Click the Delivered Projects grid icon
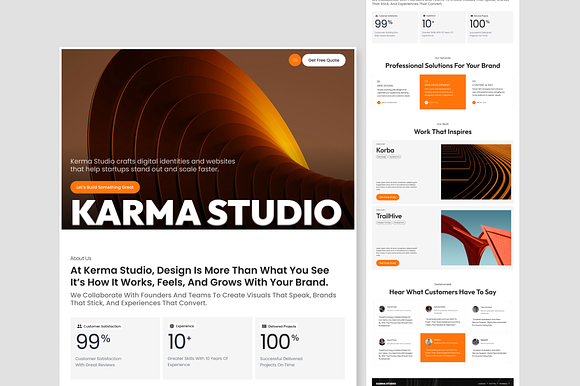This screenshot has height=386, width=580. 264,326
